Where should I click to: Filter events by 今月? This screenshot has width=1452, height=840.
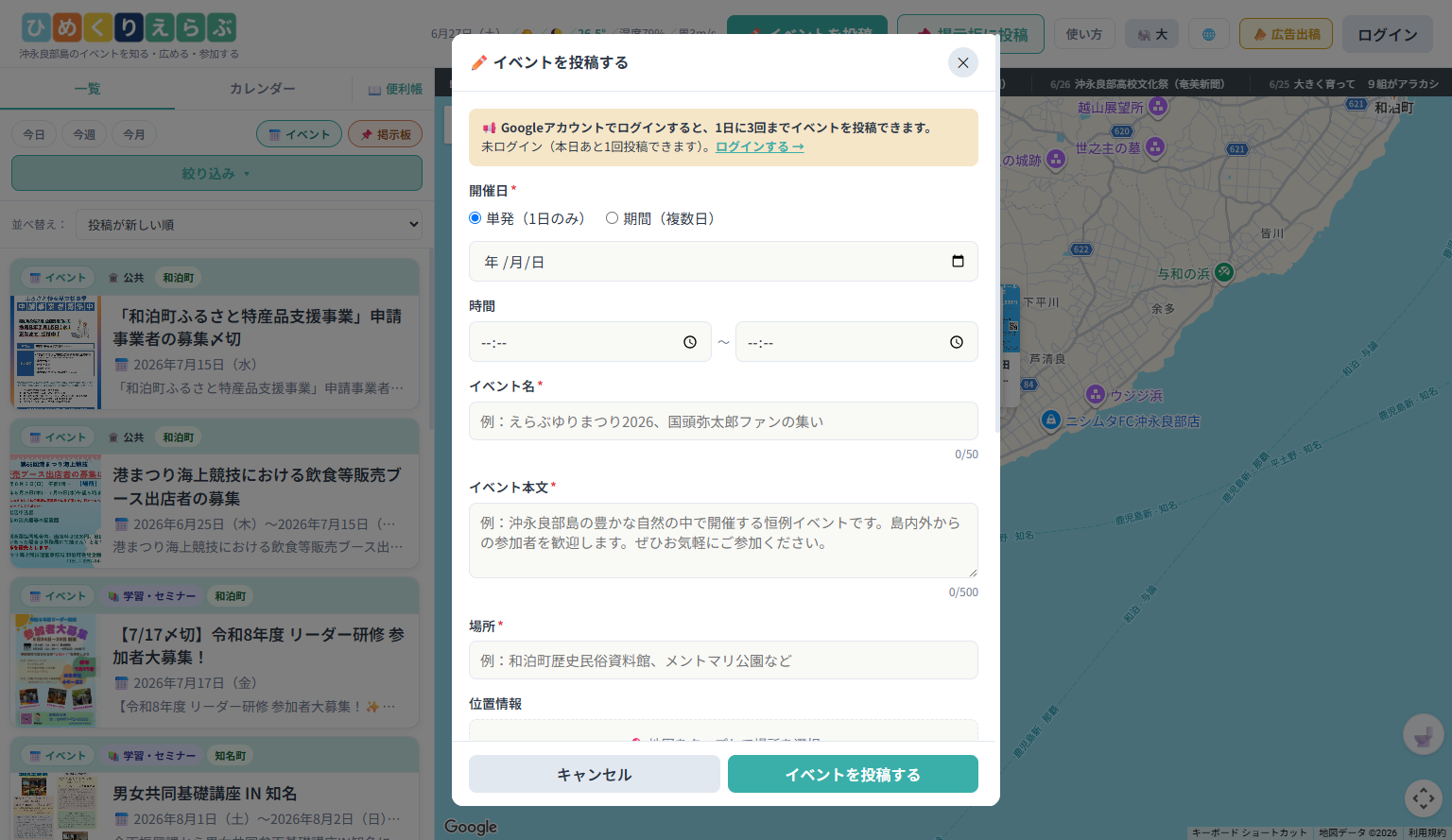coord(134,134)
